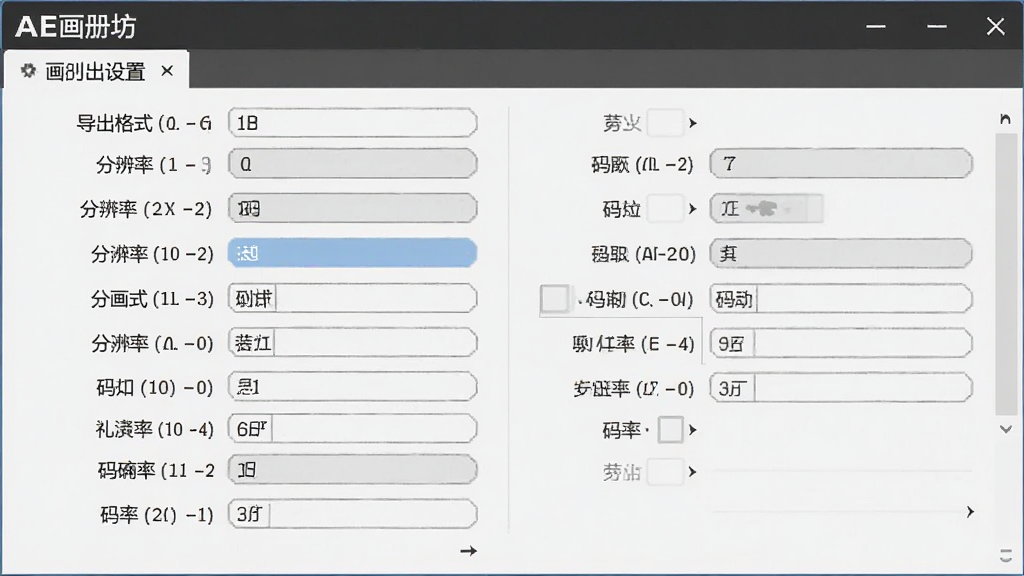Viewport: 1024px width, 576px height.
Task: Click the scroll-down chevron of the scrollbar
Action: 1006,429
